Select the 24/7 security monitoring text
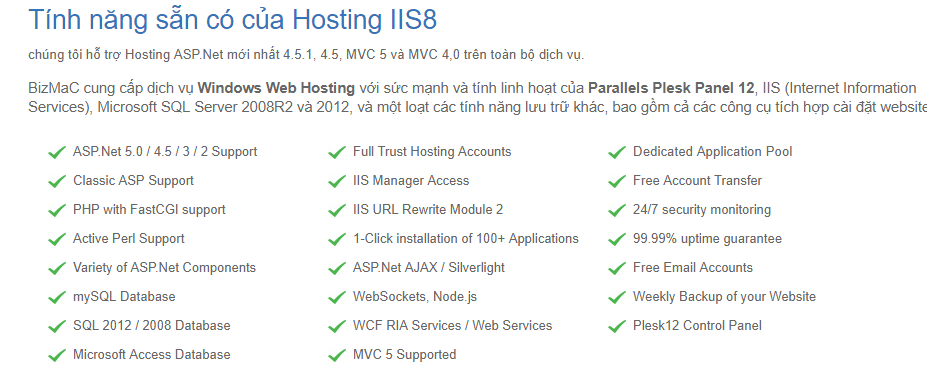This screenshot has height=388, width=927. pos(702,209)
